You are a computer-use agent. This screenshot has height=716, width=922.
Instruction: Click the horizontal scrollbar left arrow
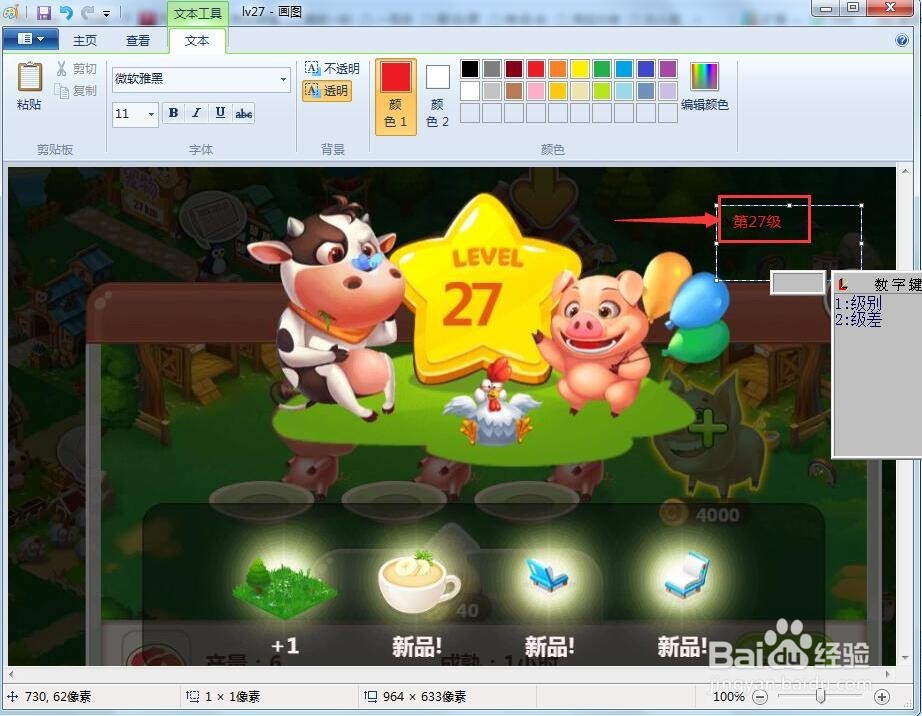(x=11, y=674)
